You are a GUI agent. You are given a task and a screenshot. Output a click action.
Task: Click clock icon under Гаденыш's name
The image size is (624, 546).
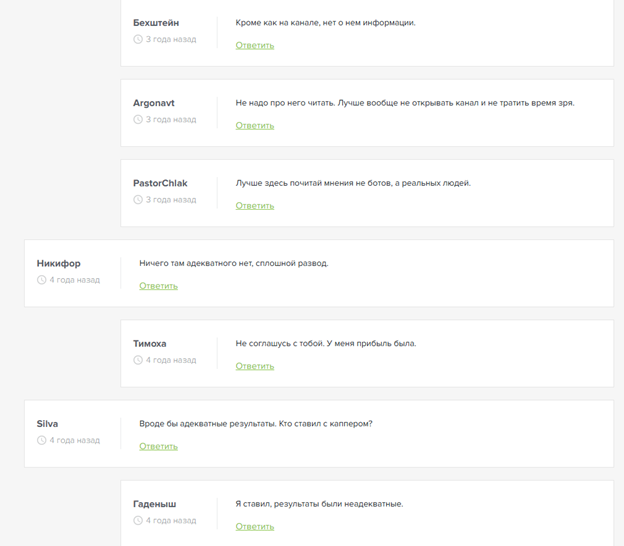click(138, 521)
